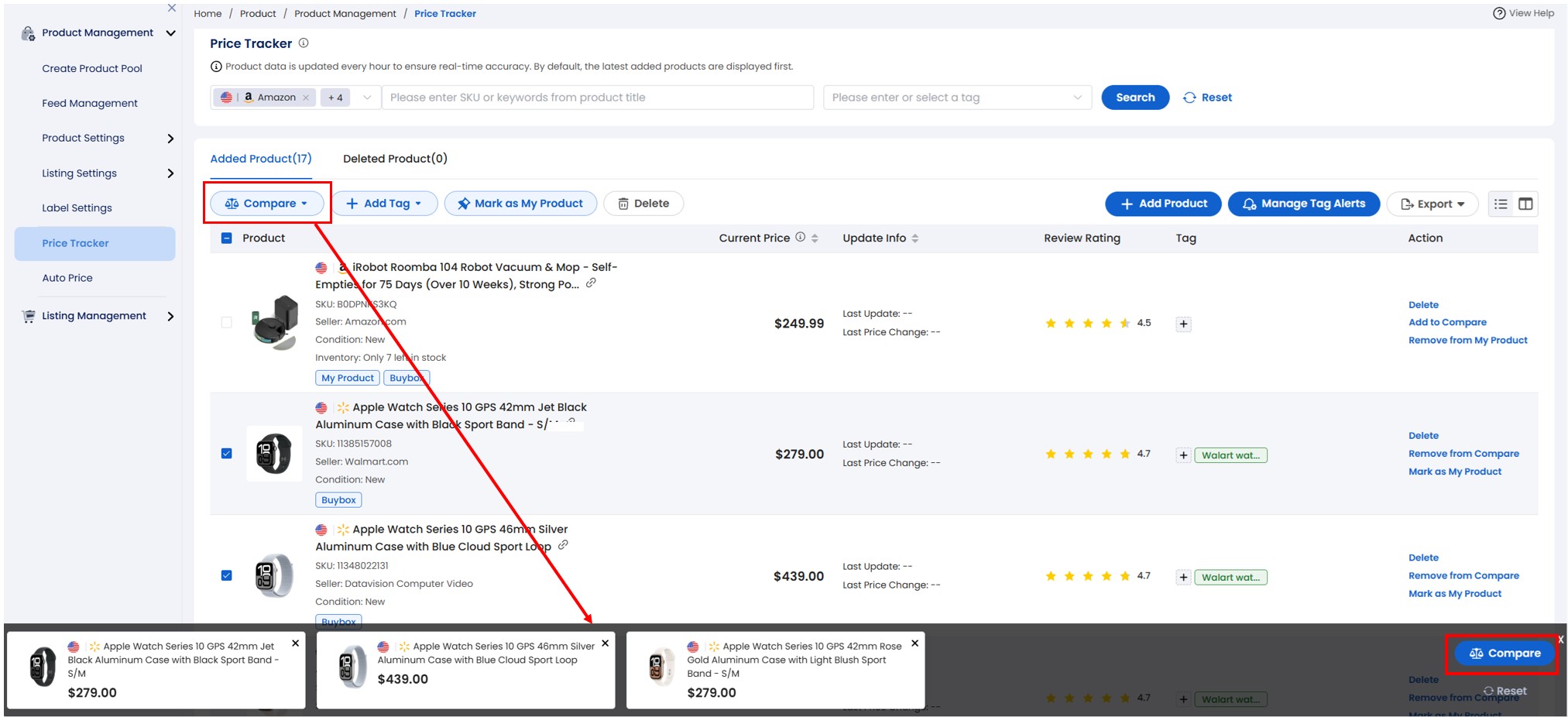Screen dimensions: 1568x717
Task: Remove Jet Black watch from compare bar
Action: point(295,643)
